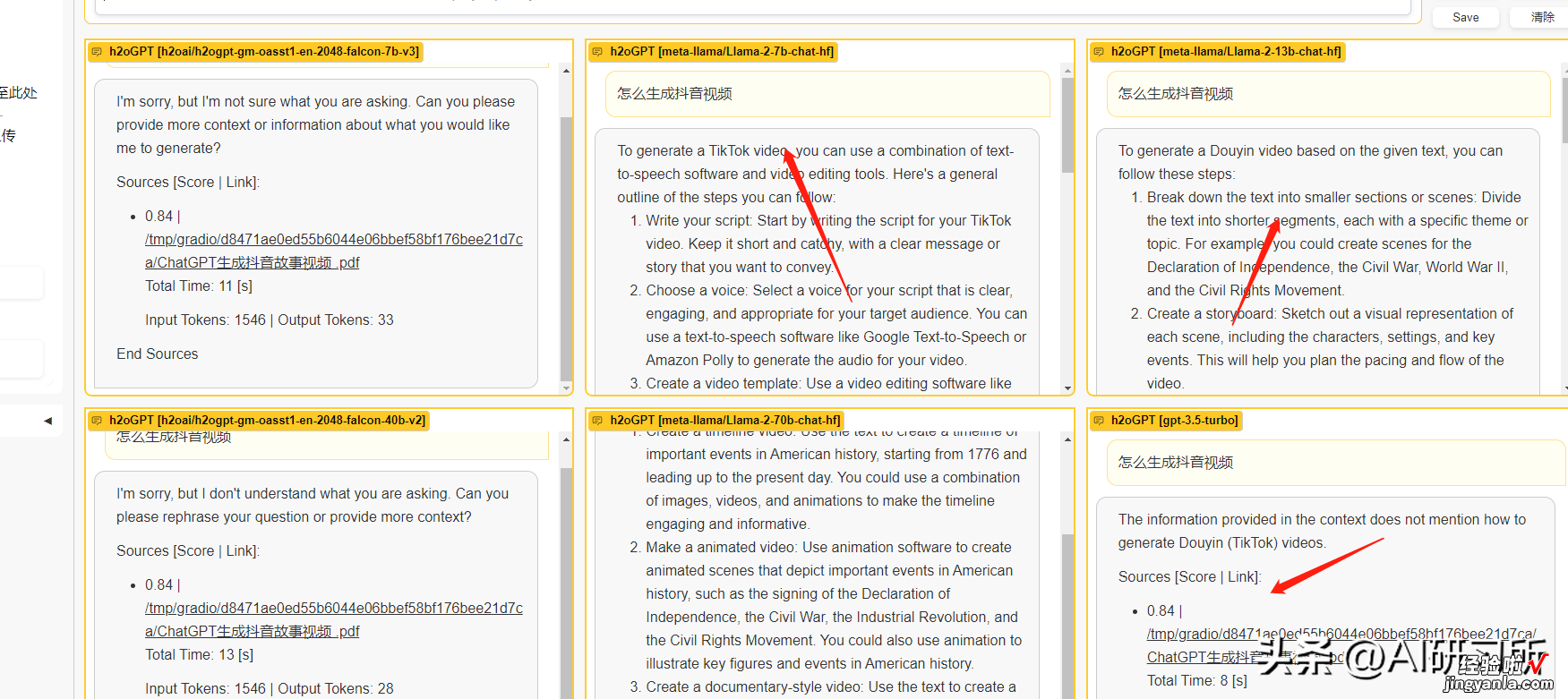Click 'Sources [Score | Link]:' in falcon-40b-v2 panel
This screenshot has height=699, width=1568.
(x=188, y=551)
